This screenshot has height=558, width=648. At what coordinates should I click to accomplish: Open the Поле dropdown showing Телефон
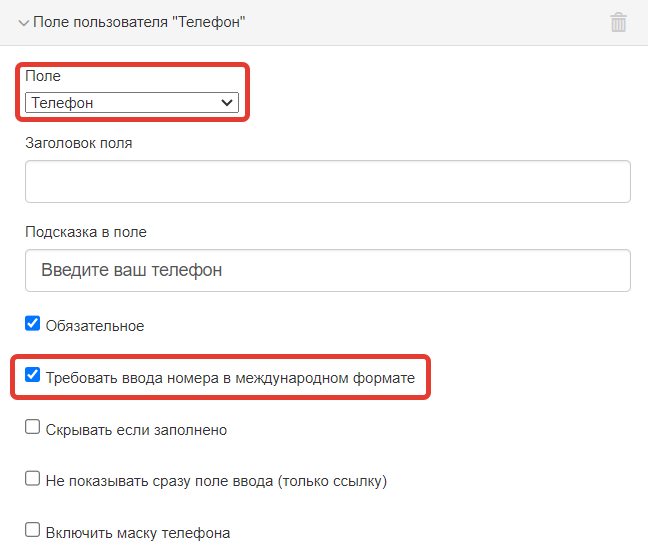click(132, 103)
